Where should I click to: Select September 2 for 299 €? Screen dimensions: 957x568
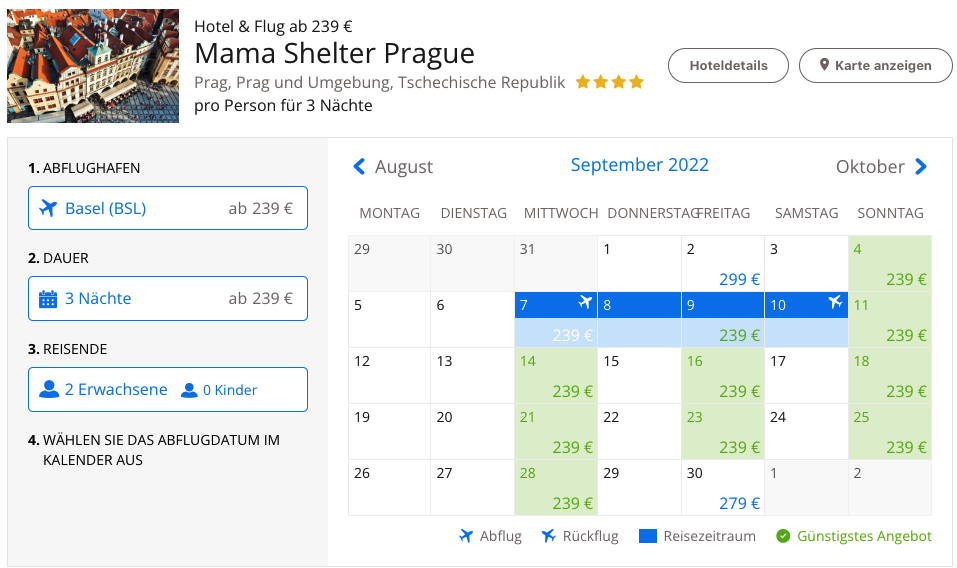tap(722, 264)
